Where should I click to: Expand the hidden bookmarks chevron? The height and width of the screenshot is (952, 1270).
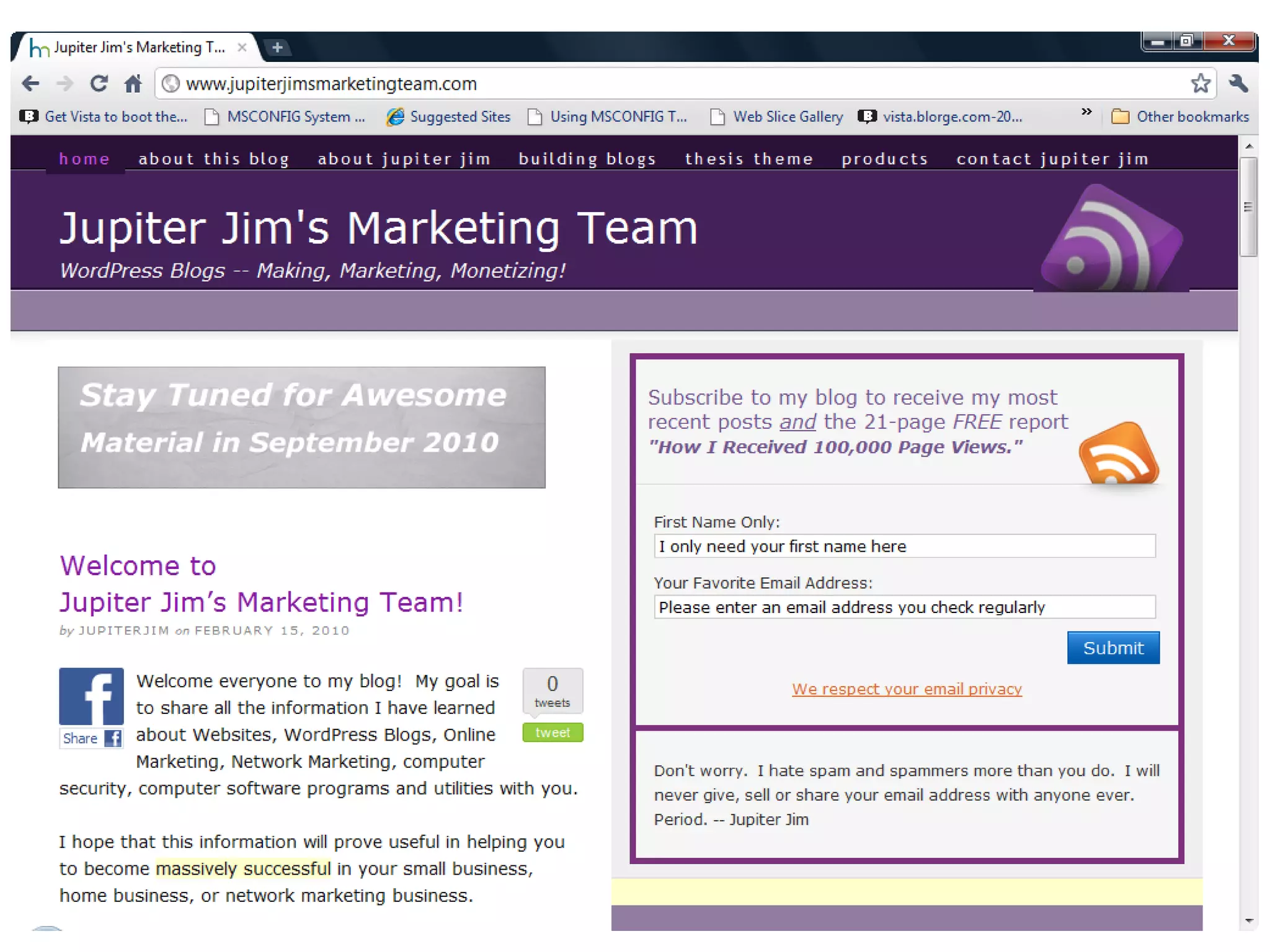click(x=1086, y=112)
